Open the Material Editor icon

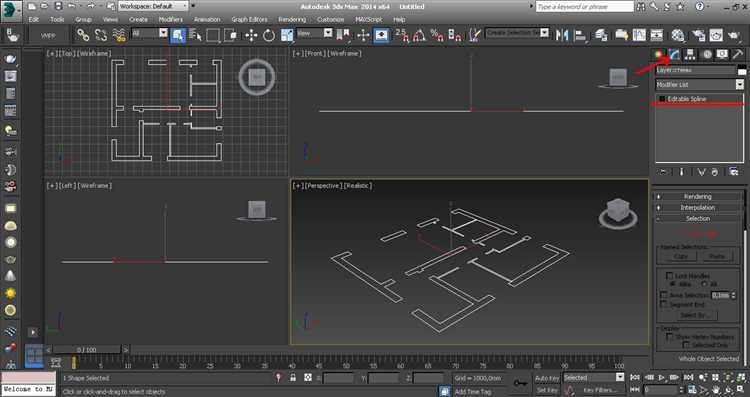tap(678, 35)
